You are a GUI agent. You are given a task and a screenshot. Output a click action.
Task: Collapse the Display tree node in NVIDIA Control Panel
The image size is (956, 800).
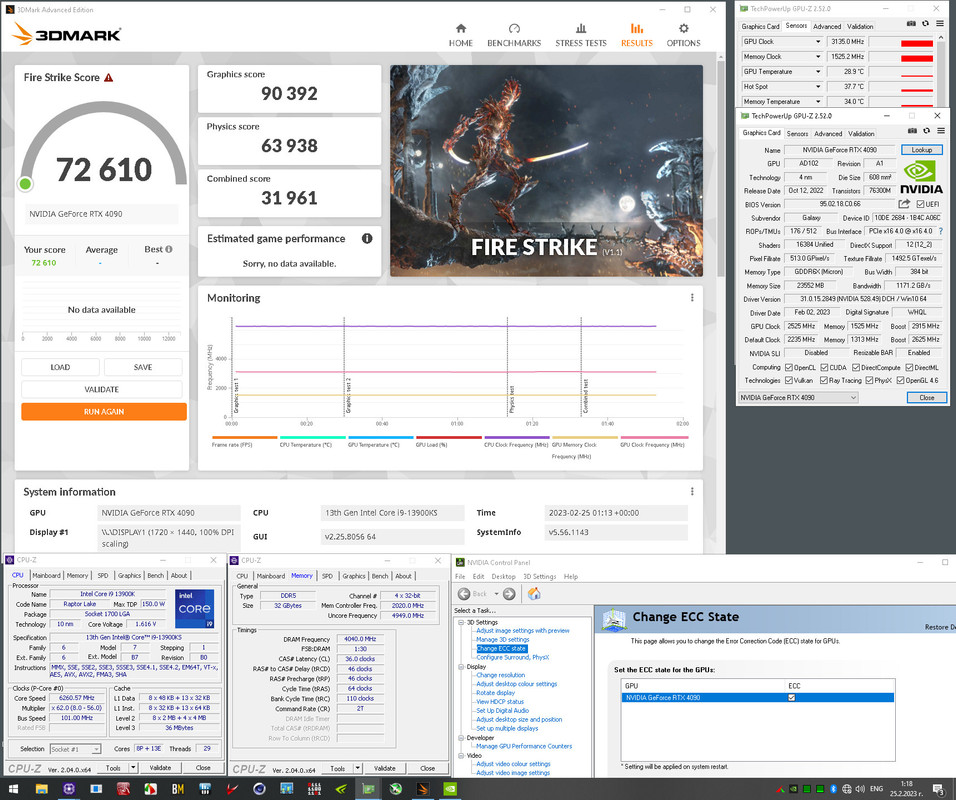coord(461,666)
